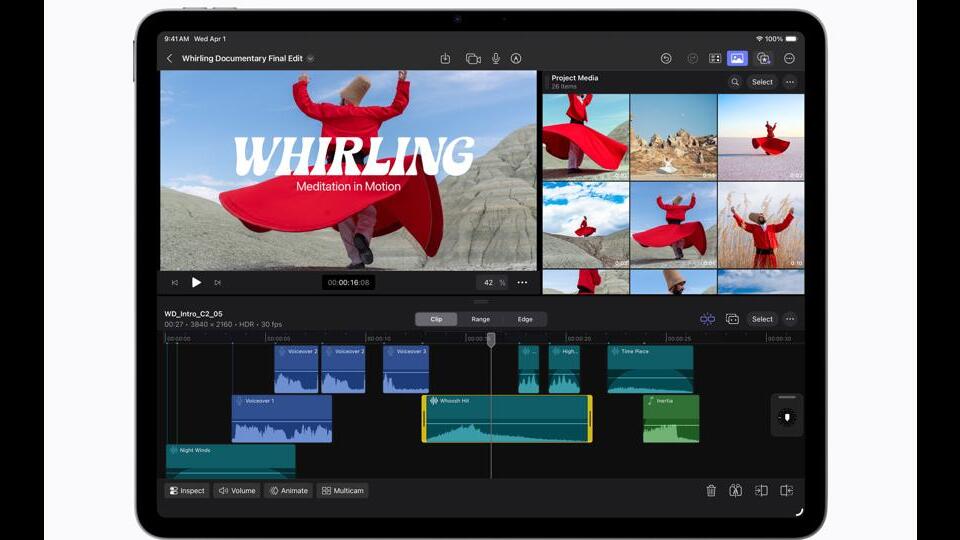Open the Volume controls

[x=237, y=490]
